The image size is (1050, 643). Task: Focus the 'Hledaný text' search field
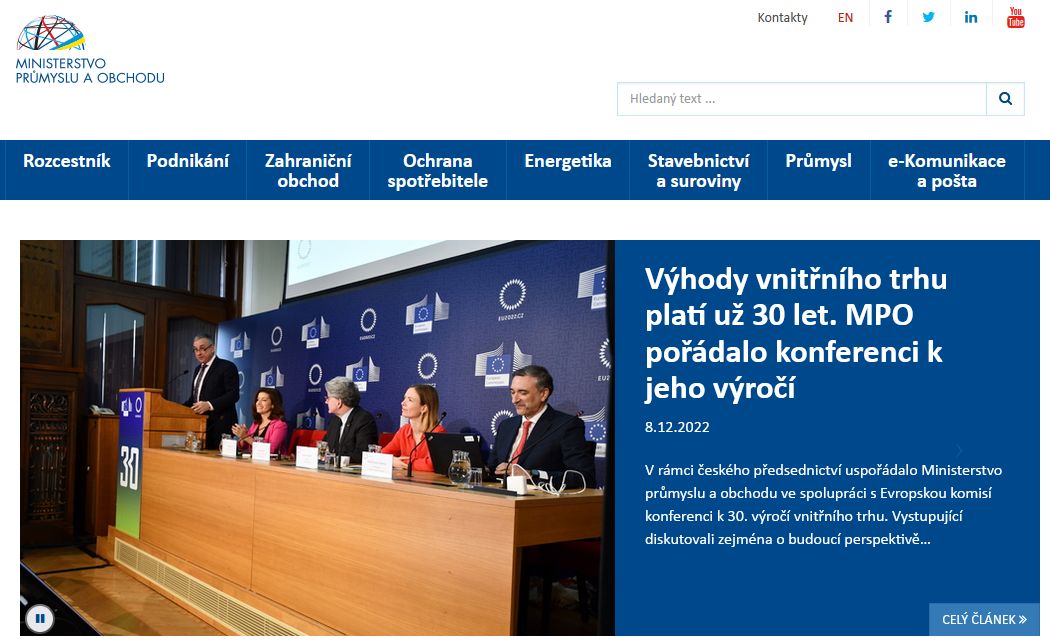[802, 98]
